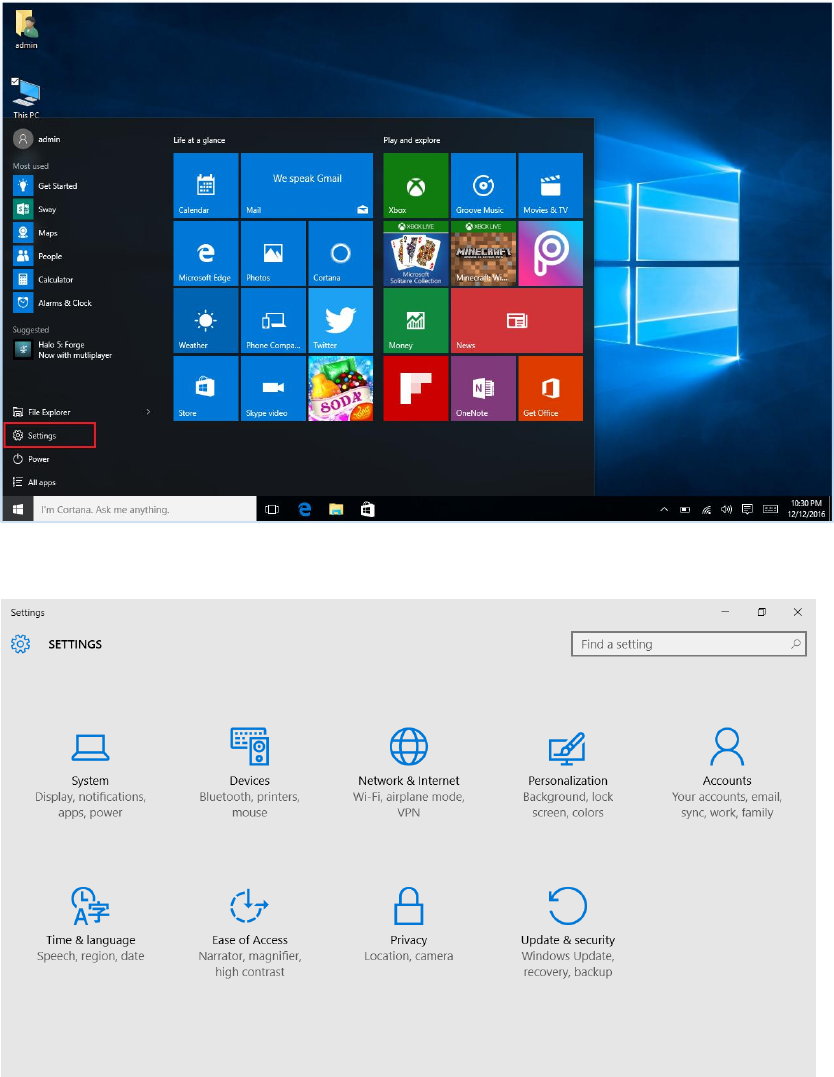The width and height of the screenshot is (834, 1077).
Task: Open the network icon in tray
Action: (706, 510)
